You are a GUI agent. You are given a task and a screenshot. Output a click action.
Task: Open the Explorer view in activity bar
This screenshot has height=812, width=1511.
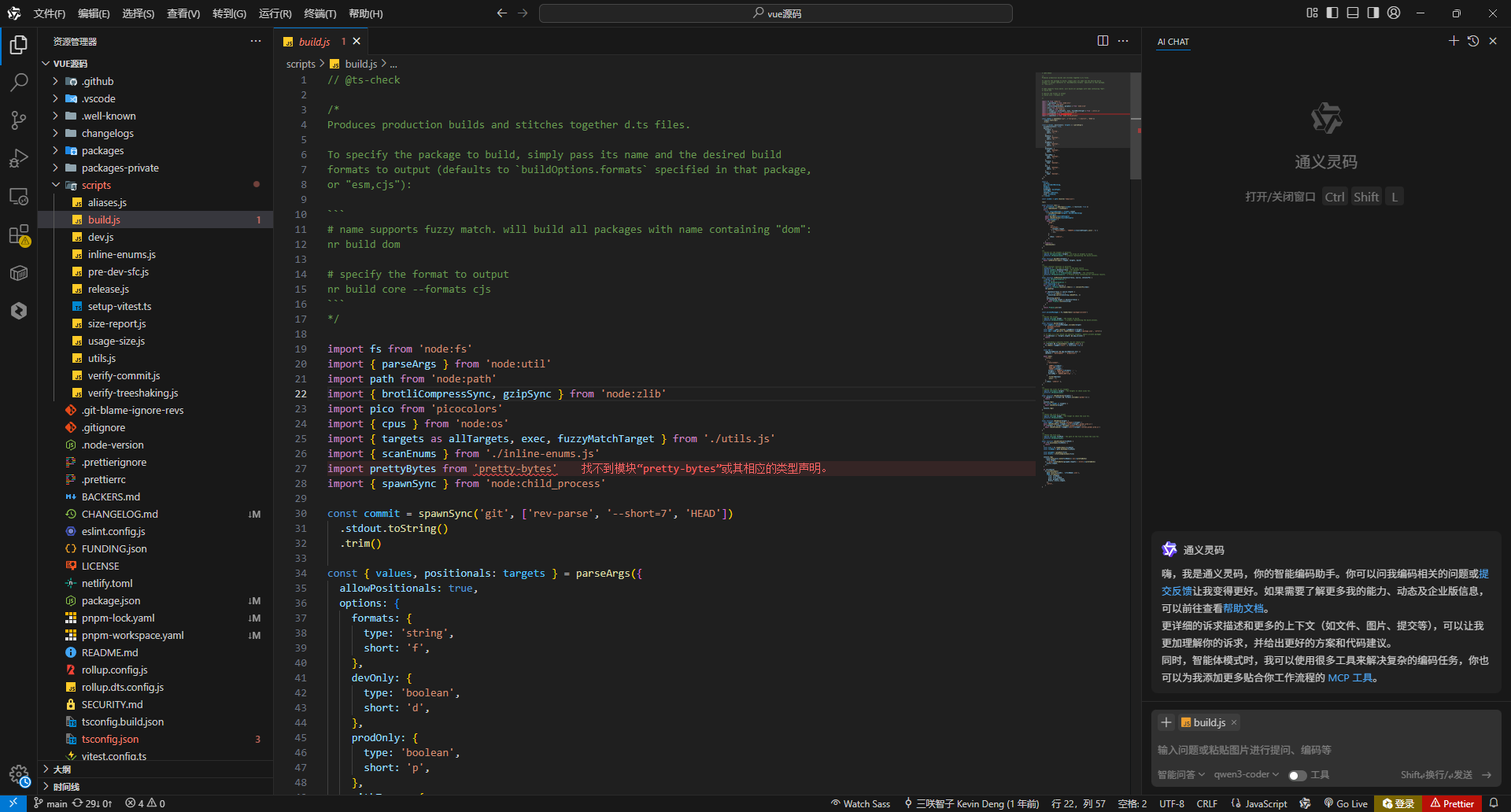19,45
